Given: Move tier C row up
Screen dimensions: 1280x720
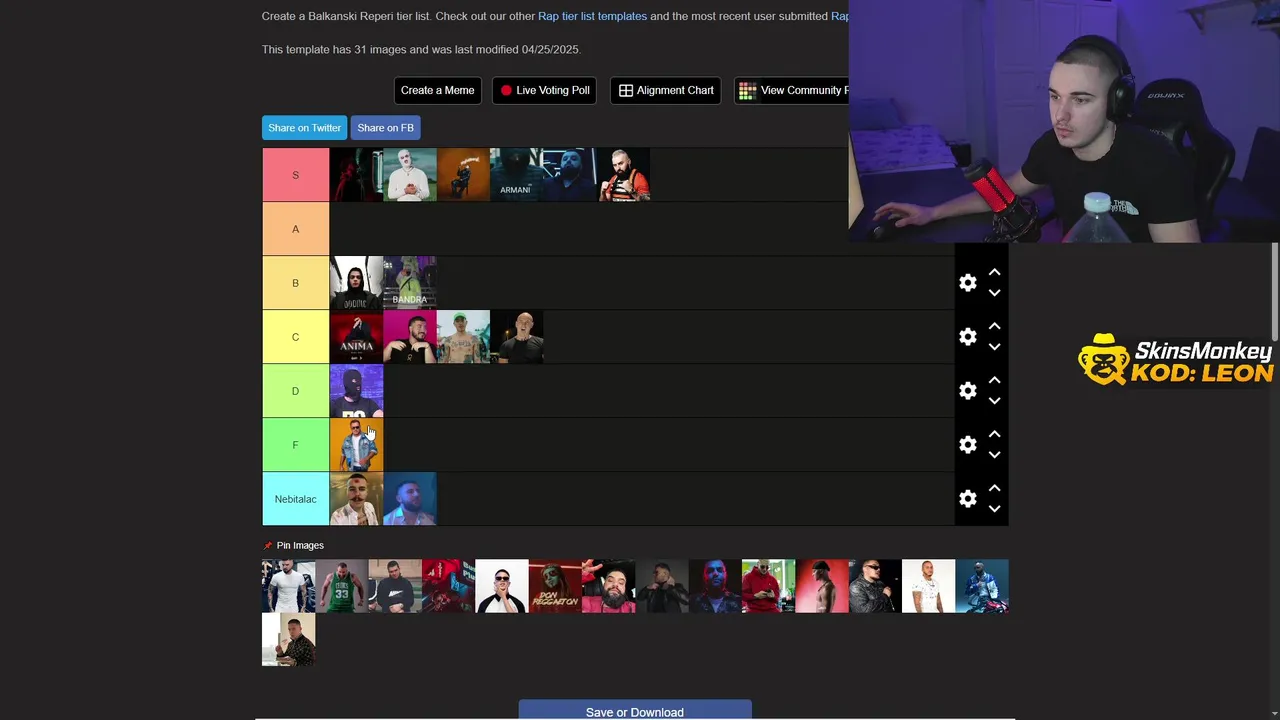Looking at the screenshot, I should (x=994, y=326).
